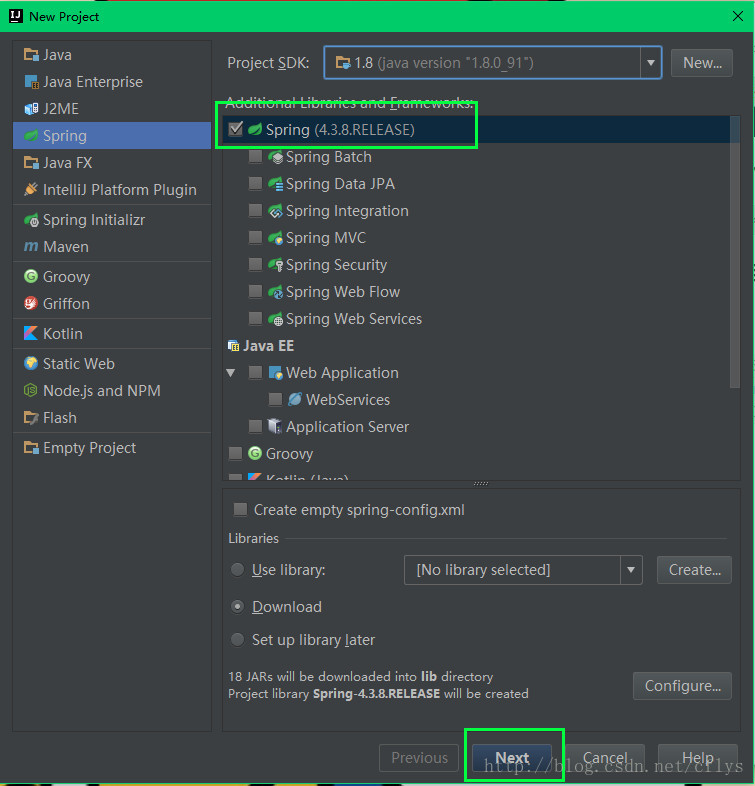Uncheck the Spring (4.3.8.RELEASE) checkbox
This screenshot has width=755, height=786.
tap(235, 129)
